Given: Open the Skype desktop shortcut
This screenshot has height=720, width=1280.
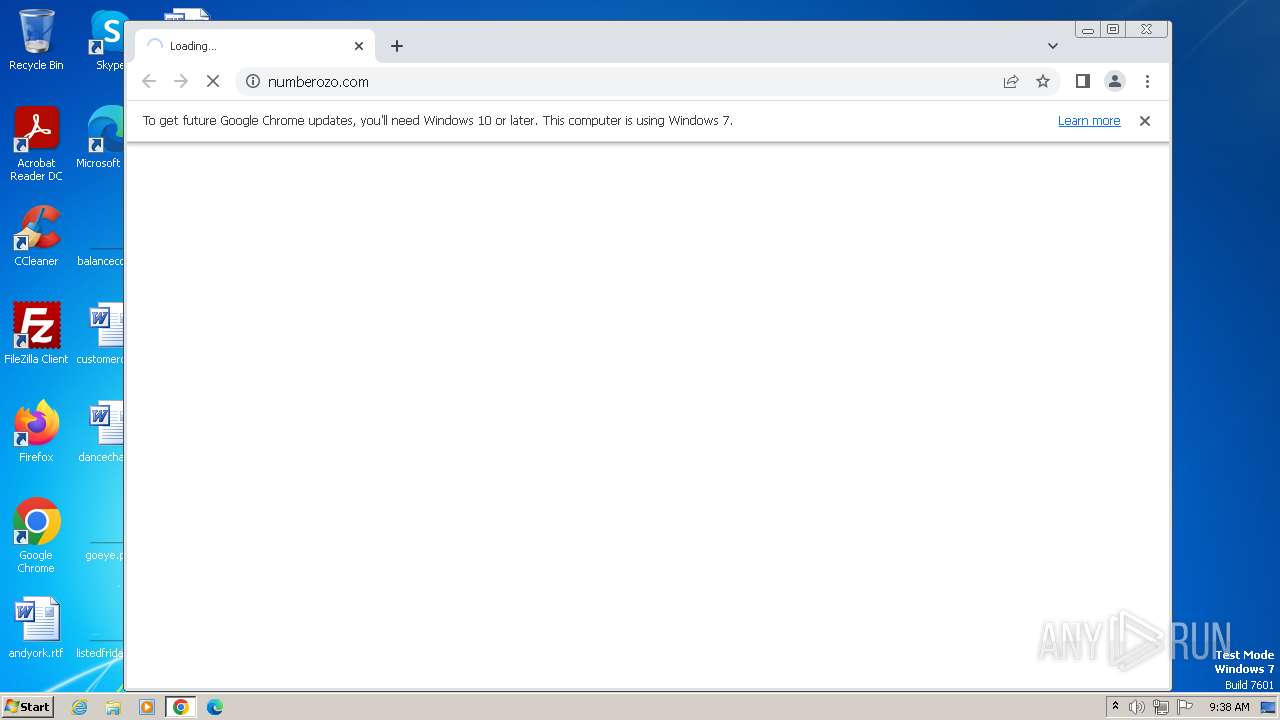Looking at the screenshot, I should 108,40.
